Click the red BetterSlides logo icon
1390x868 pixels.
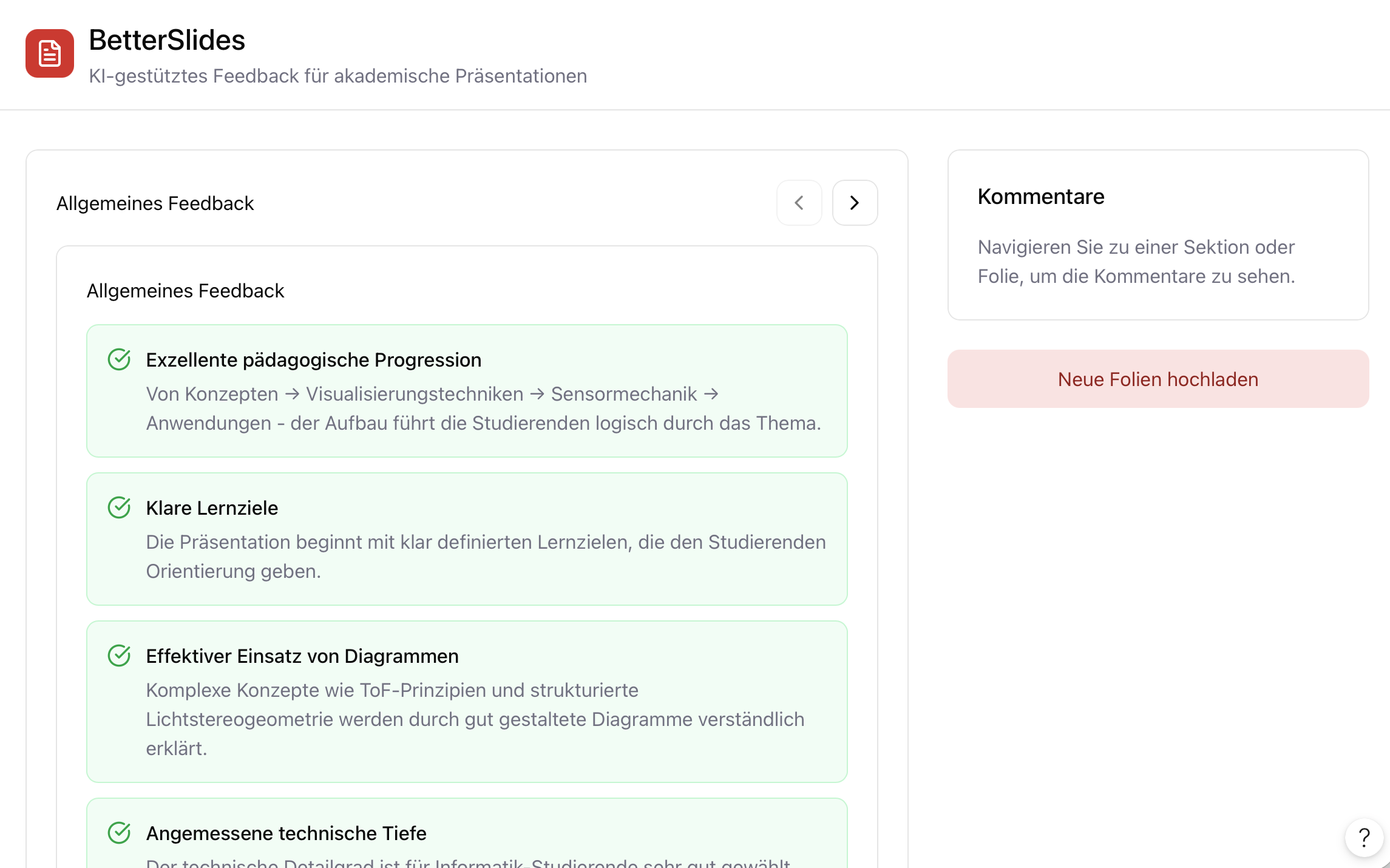click(50, 53)
